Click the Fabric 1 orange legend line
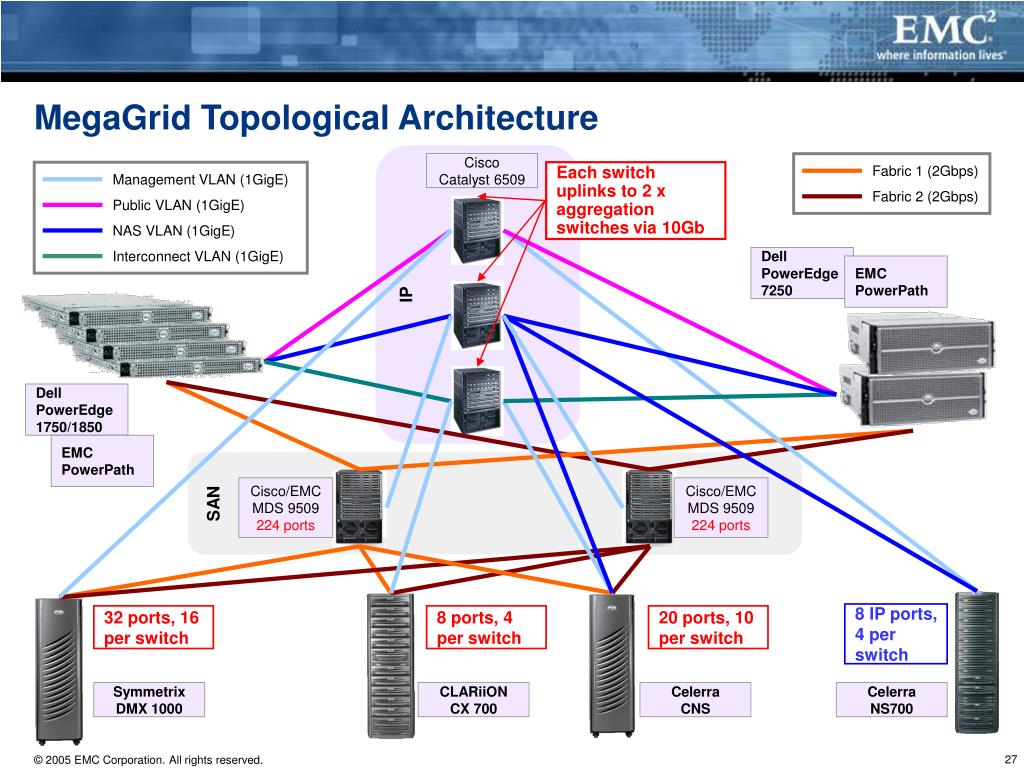Screen dimensions: 1024x768 click(x=832, y=171)
